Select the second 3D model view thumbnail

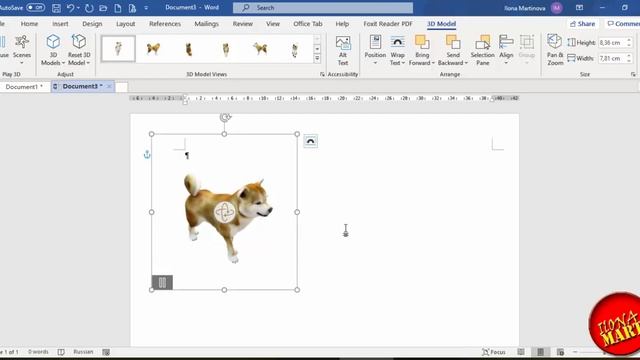[153, 49]
